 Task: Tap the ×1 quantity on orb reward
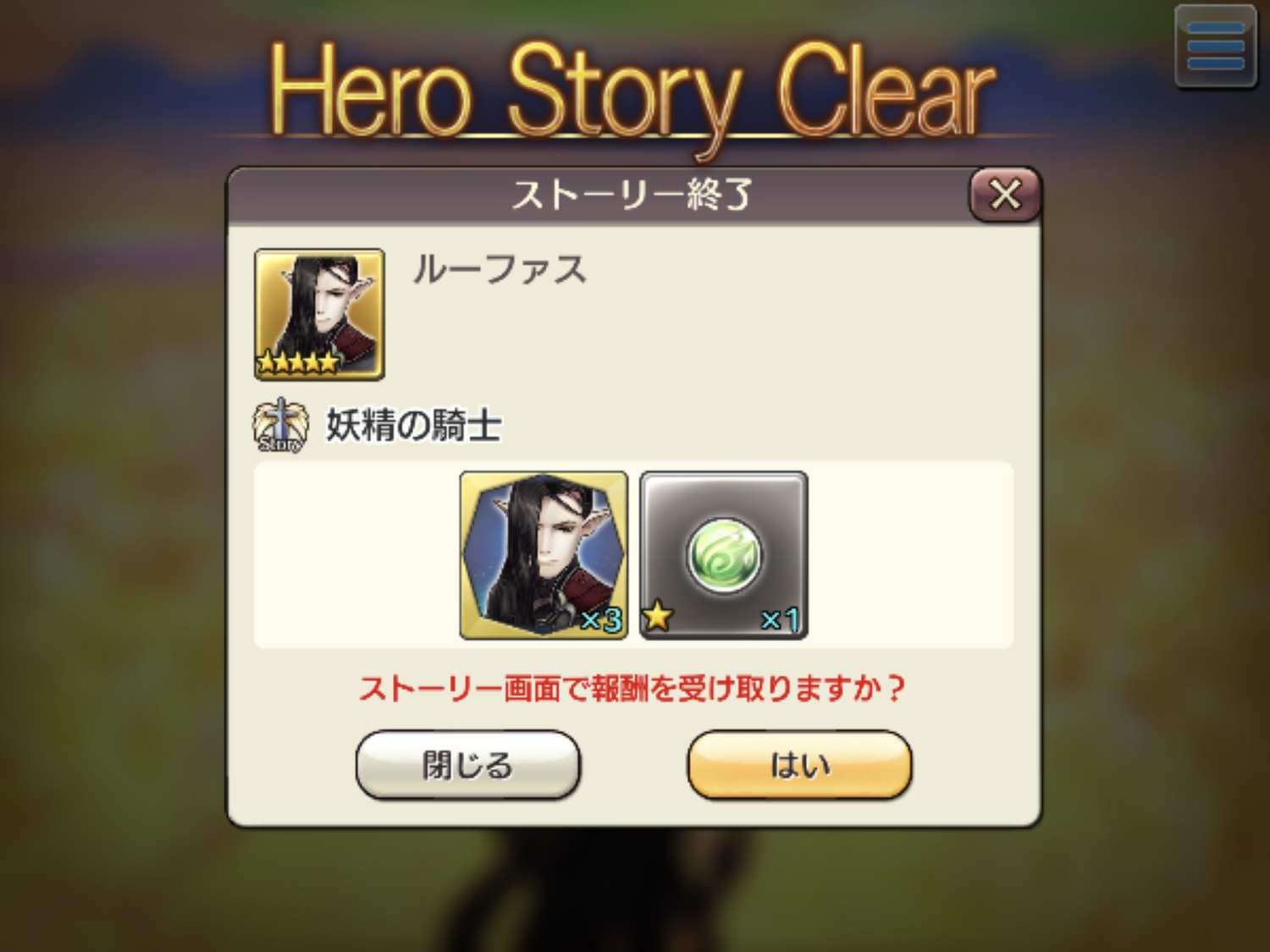(780, 620)
